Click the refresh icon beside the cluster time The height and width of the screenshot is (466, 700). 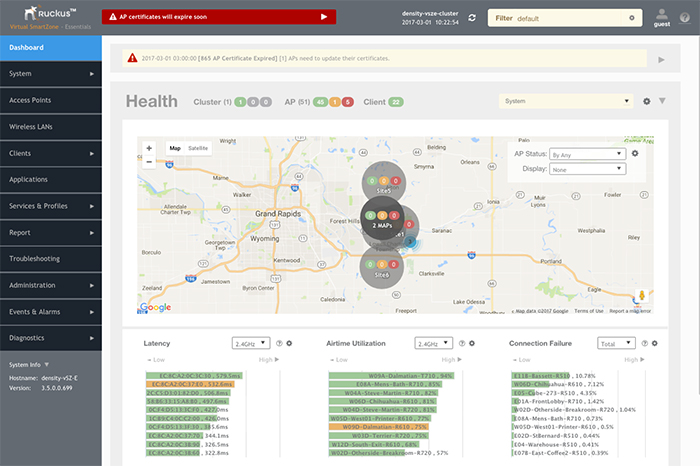pos(472,17)
